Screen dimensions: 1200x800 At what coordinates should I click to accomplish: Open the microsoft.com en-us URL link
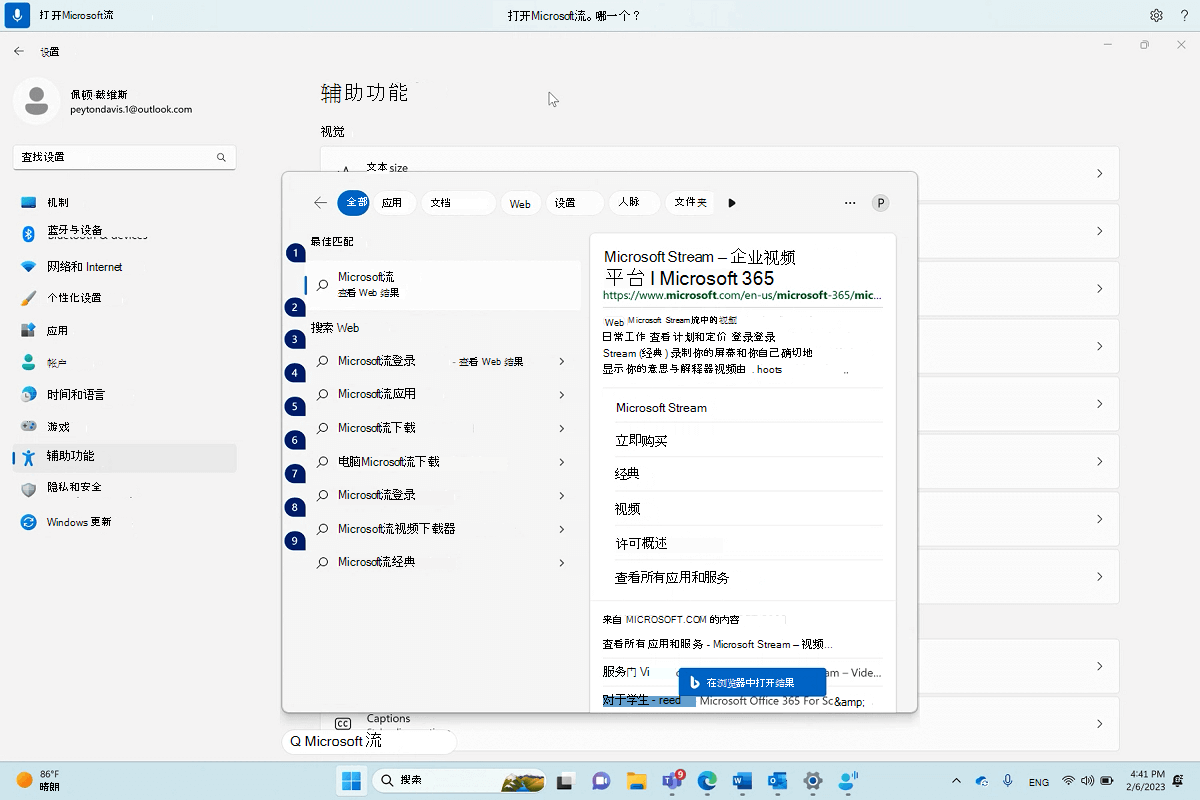coord(743,296)
